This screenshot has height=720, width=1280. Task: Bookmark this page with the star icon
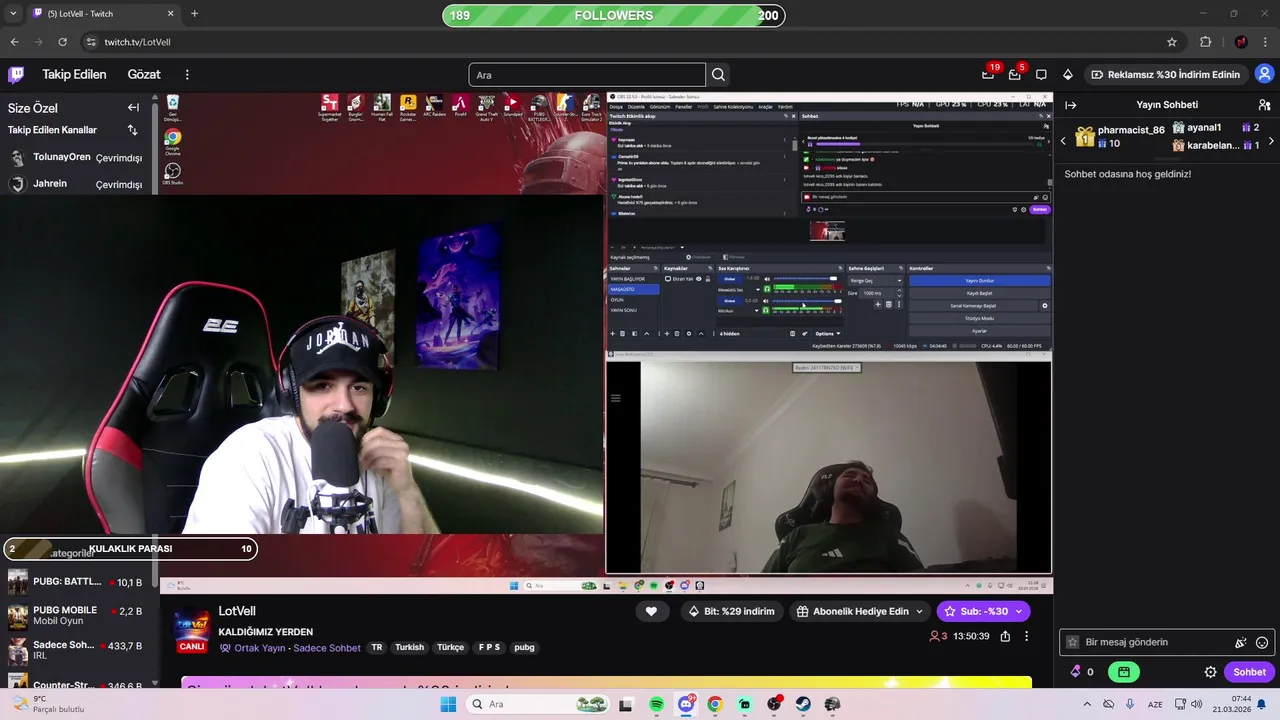[x=1172, y=42]
